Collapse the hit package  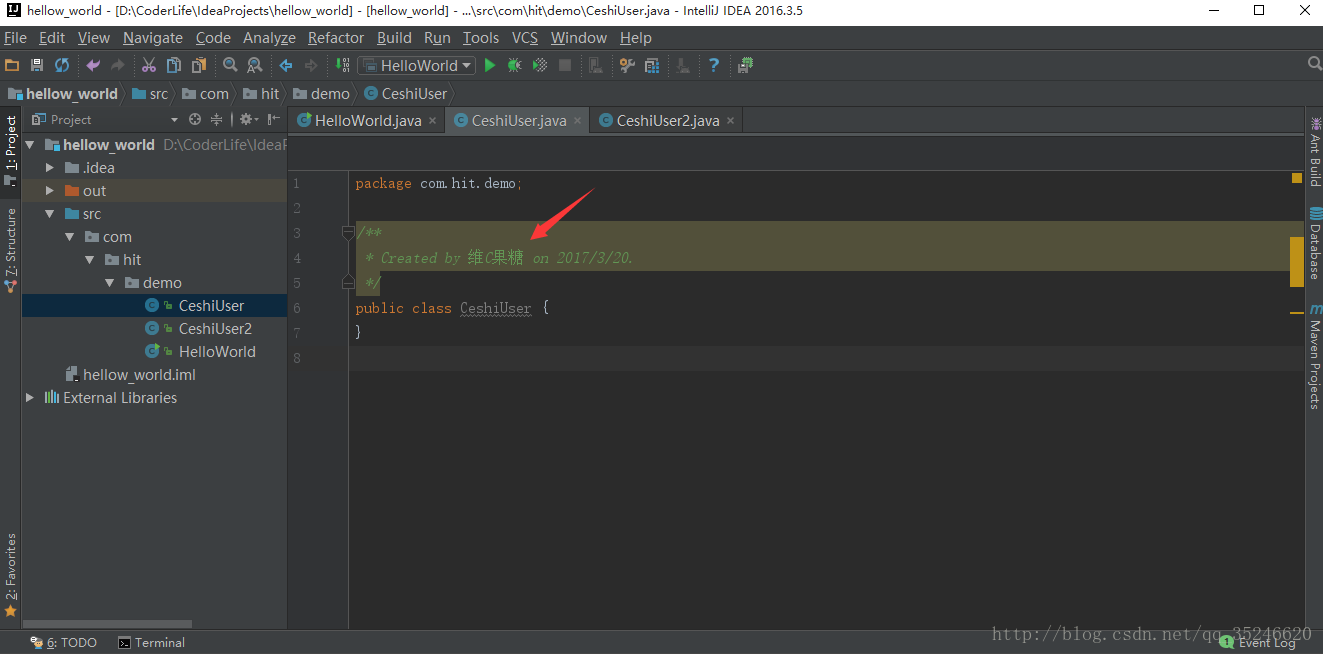90,260
